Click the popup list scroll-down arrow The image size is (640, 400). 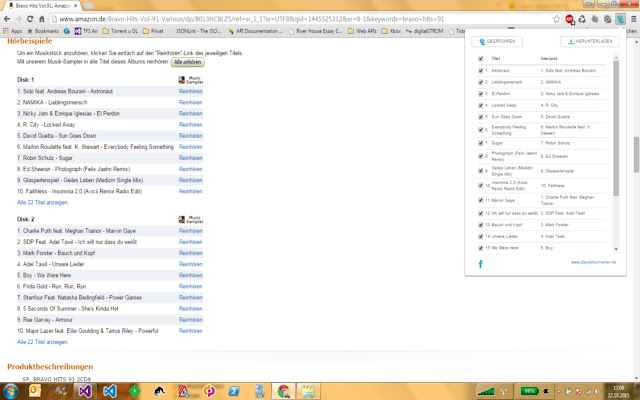coord(616,249)
